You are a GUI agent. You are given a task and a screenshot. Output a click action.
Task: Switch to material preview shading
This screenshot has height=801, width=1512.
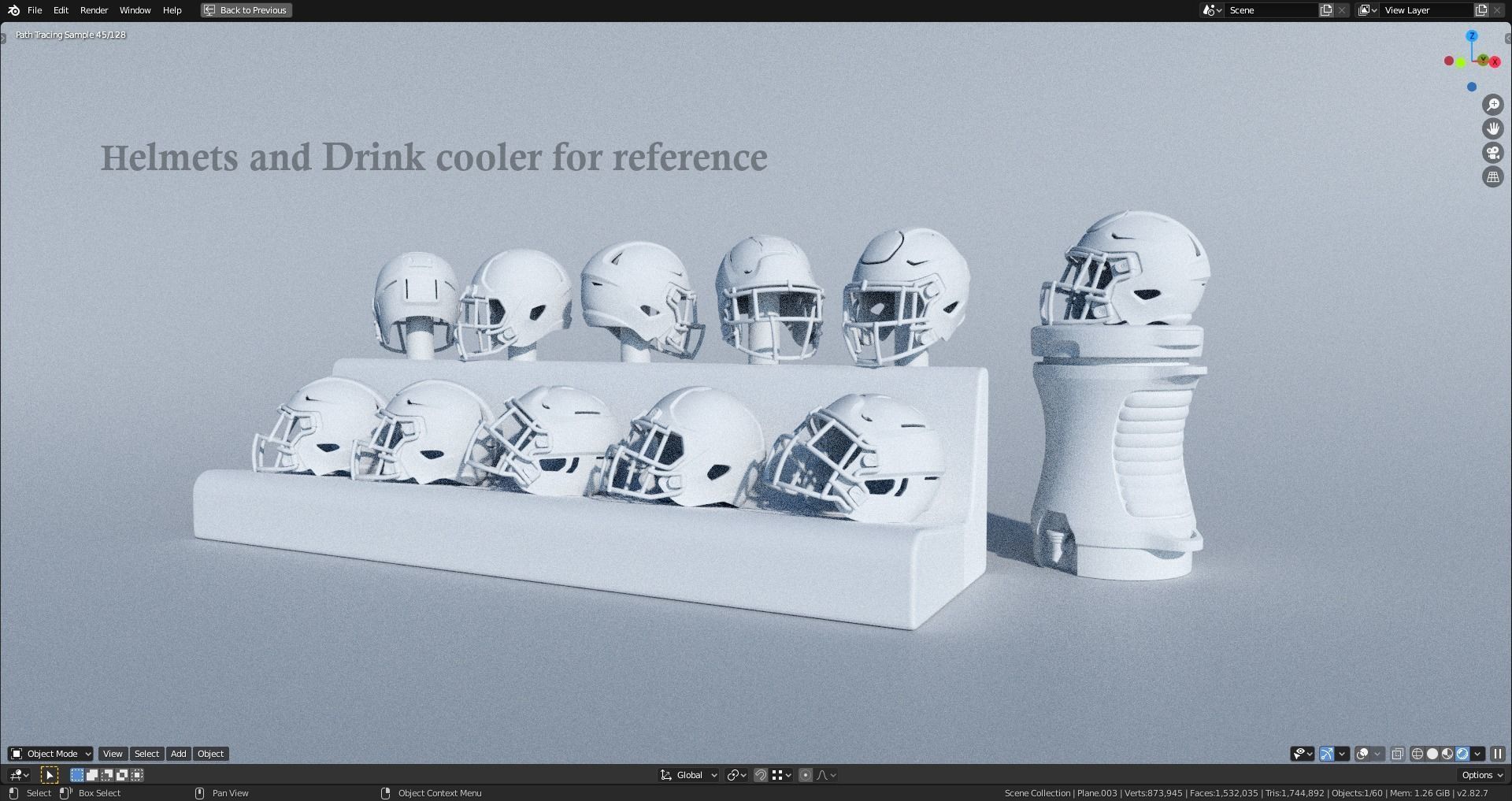click(1447, 754)
